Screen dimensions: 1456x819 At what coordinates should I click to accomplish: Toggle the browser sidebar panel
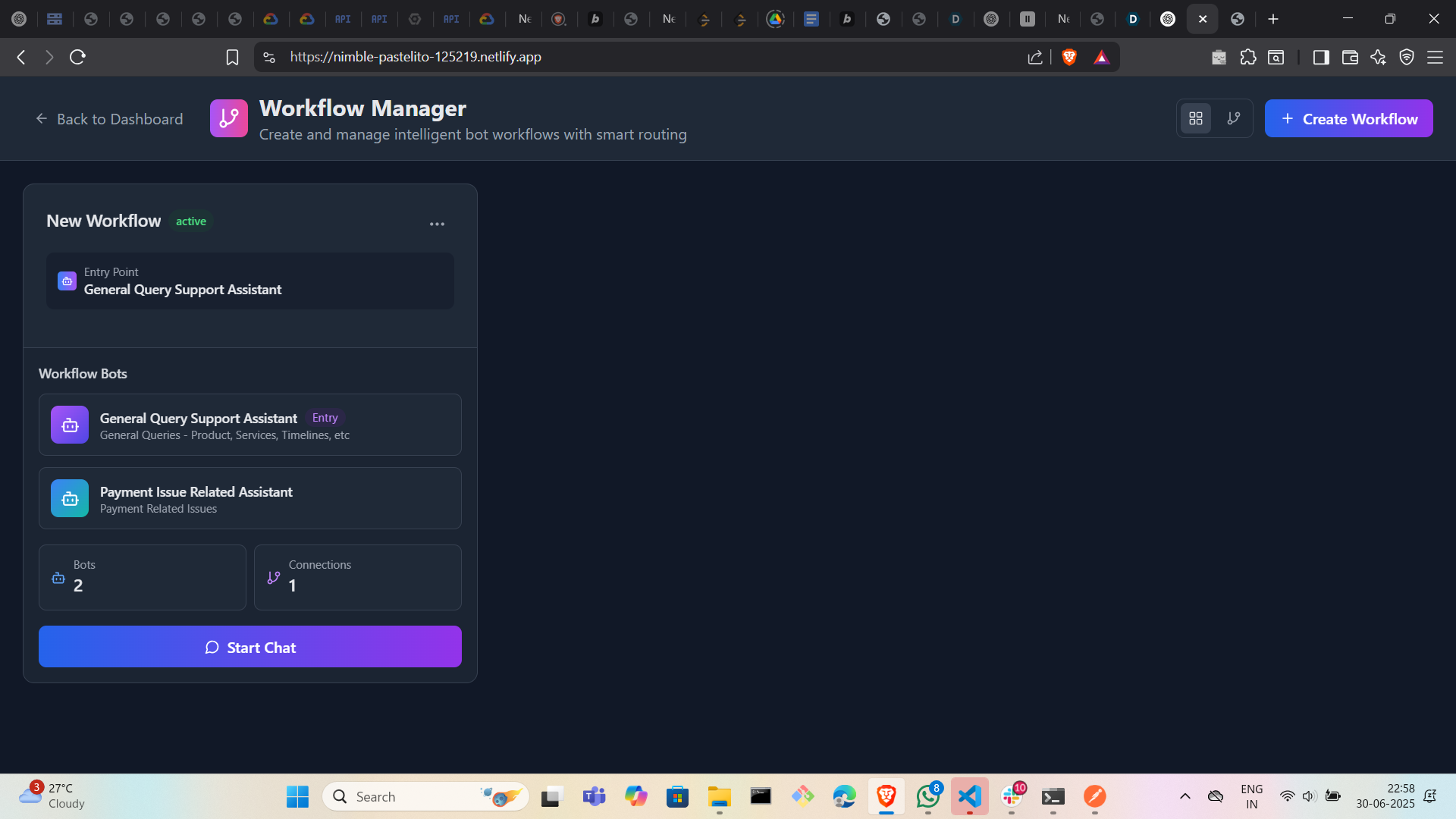[1320, 57]
